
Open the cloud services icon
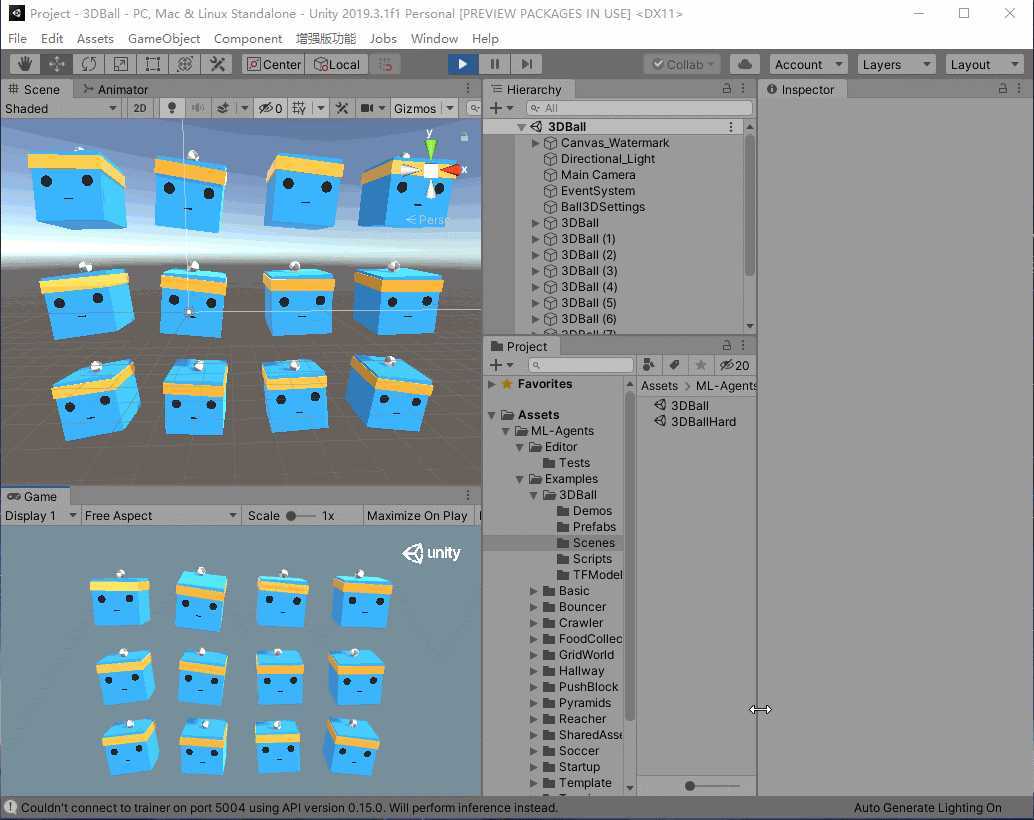pos(744,64)
